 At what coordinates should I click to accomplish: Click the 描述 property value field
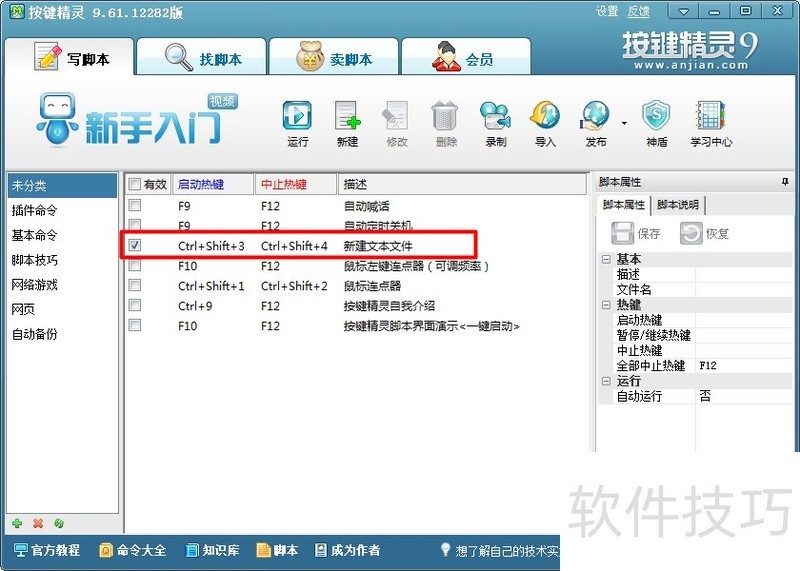click(x=744, y=275)
